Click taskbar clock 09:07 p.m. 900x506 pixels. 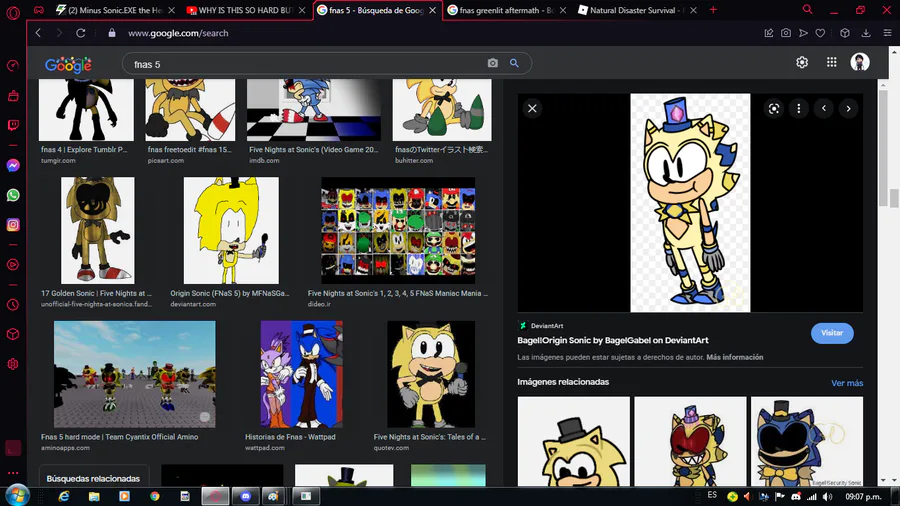(863, 497)
